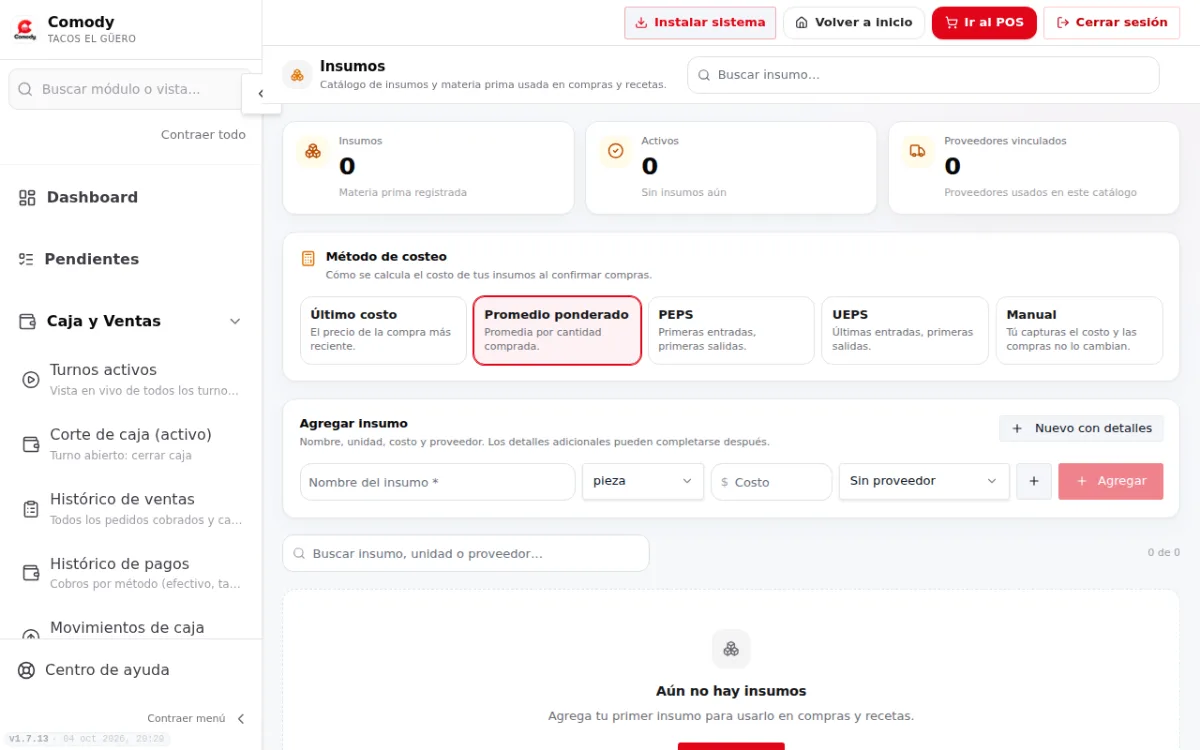Click the empty-state cubes icon
This screenshot has height=750, width=1200.
click(x=731, y=649)
